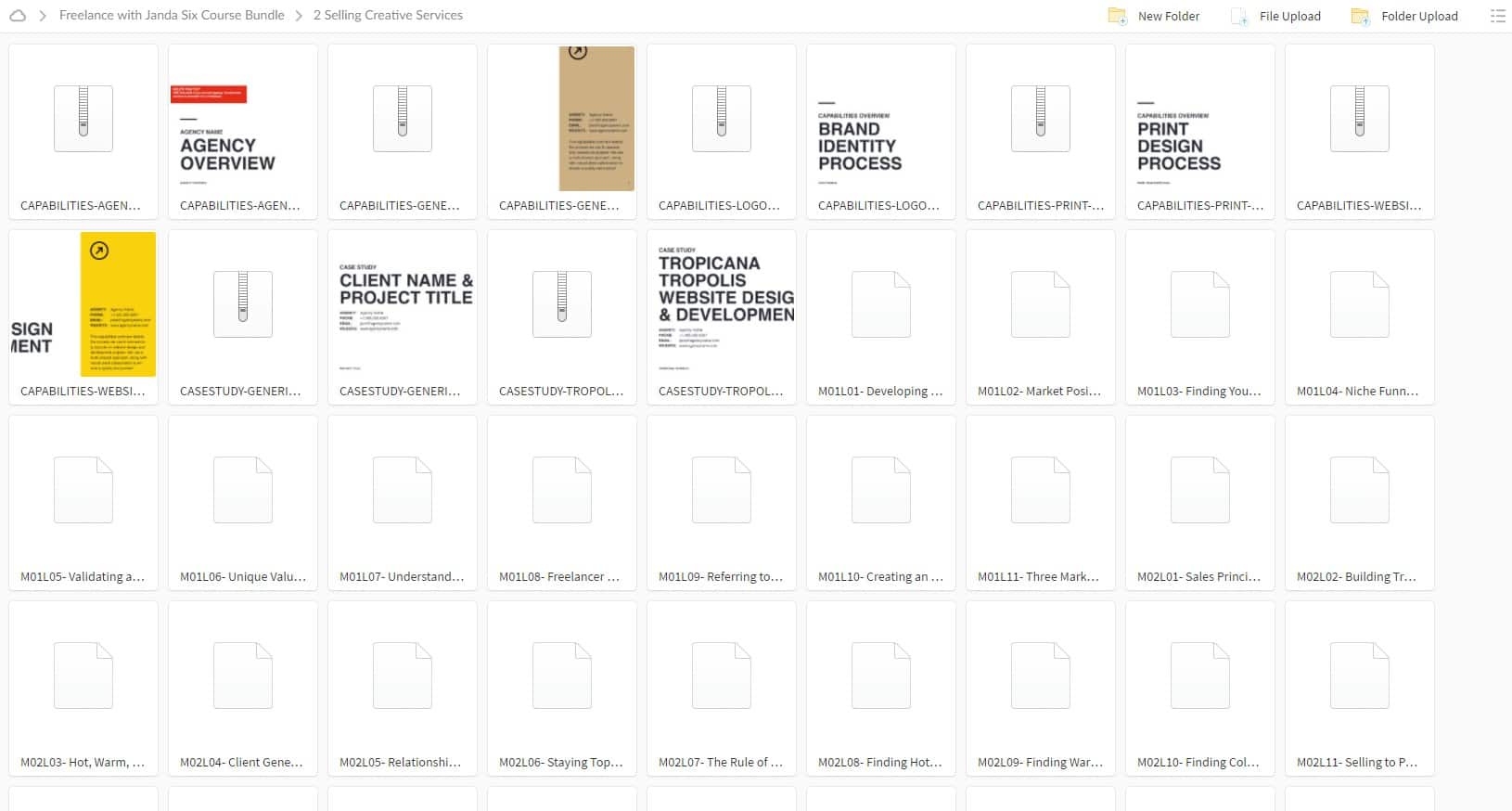
Task: Select the M01L07- Understand file icon
Action: pyautogui.click(x=403, y=490)
